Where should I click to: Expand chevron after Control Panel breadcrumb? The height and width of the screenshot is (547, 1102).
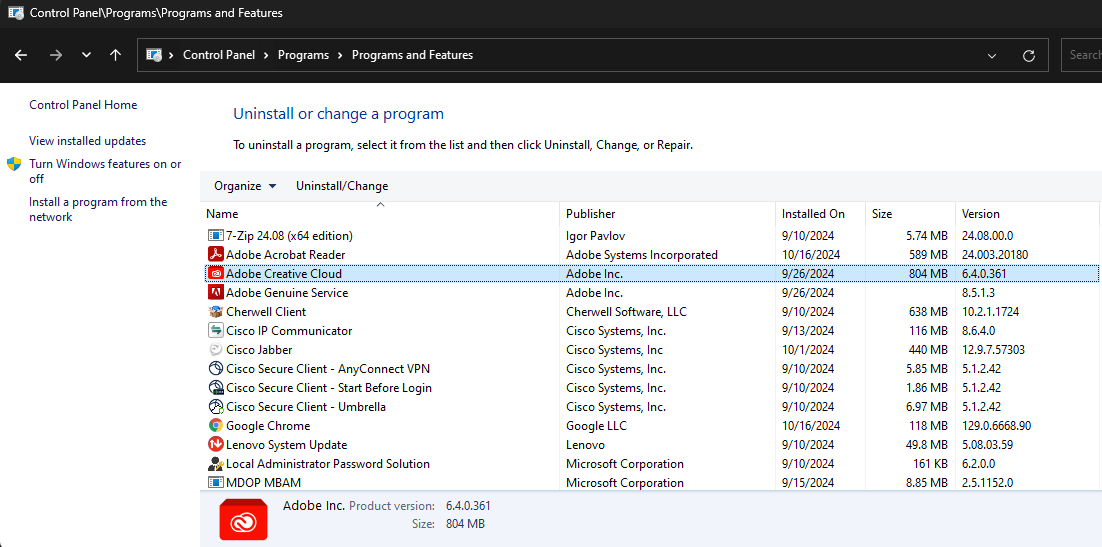(x=266, y=55)
